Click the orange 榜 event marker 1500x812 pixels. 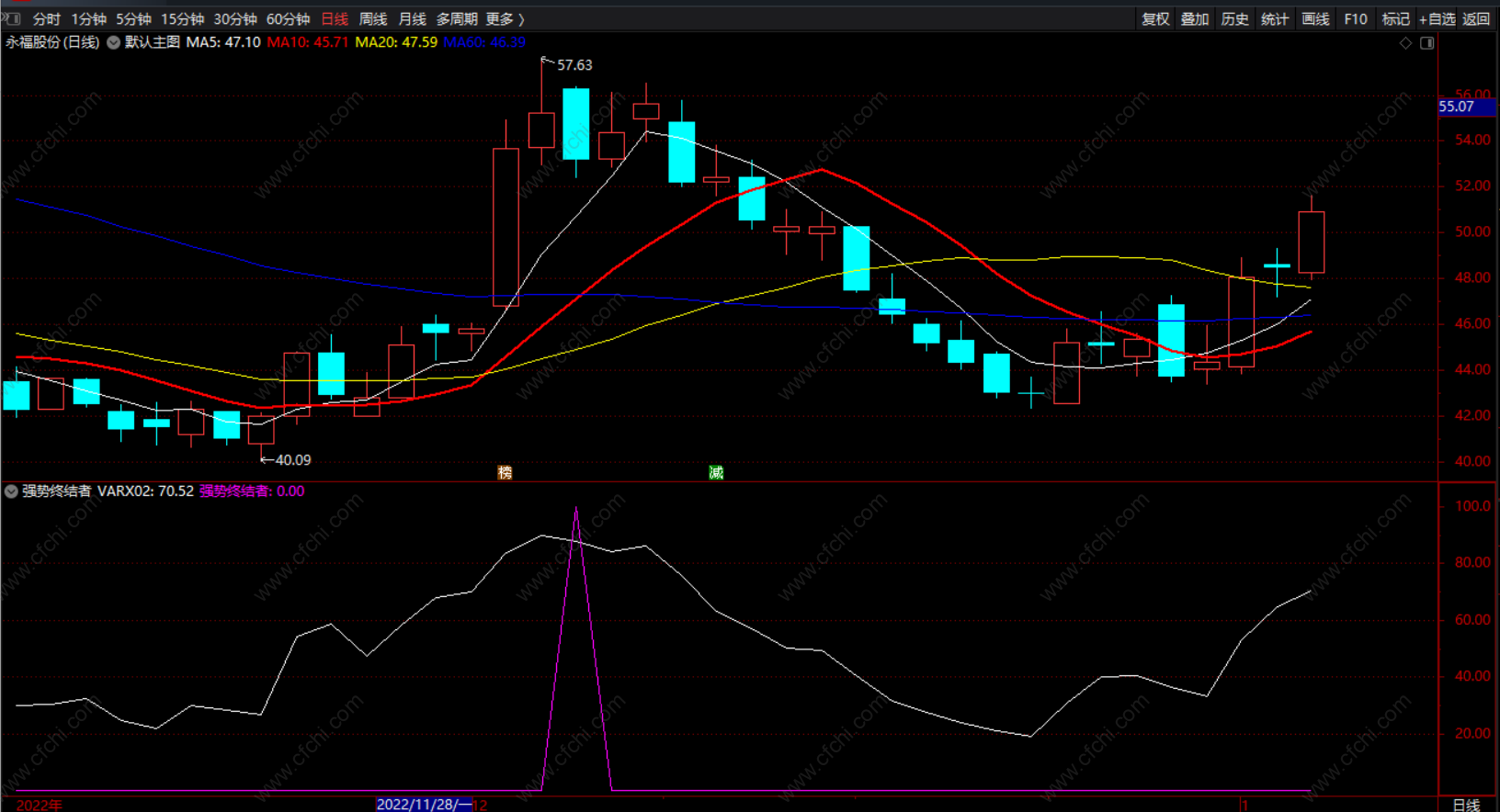coord(505,472)
